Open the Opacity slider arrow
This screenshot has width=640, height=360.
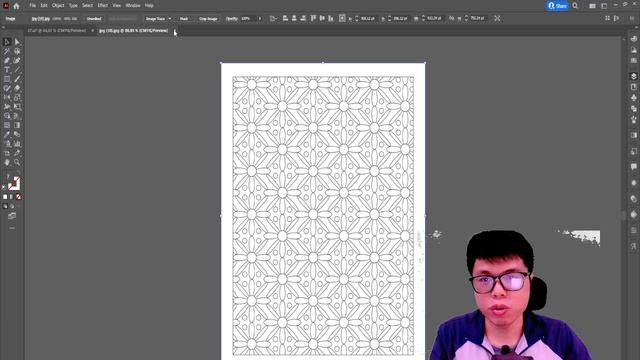tap(260, 19)
